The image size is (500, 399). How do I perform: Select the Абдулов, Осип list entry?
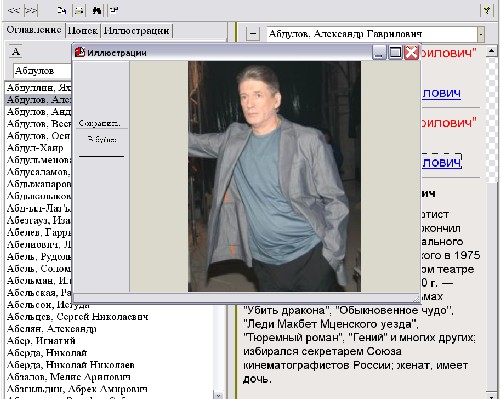coord(39,136)
